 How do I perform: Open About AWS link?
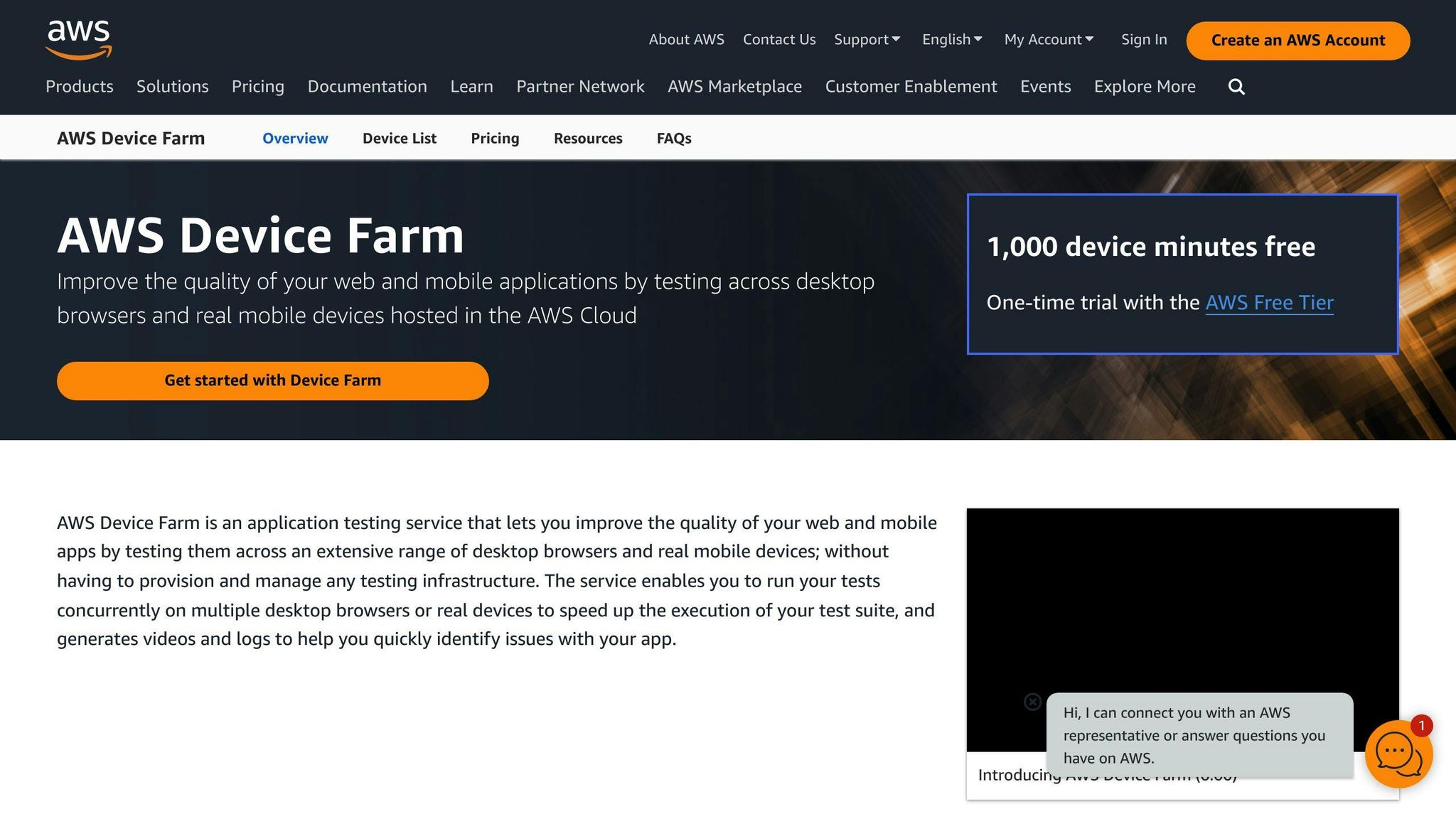pos(686,40)
